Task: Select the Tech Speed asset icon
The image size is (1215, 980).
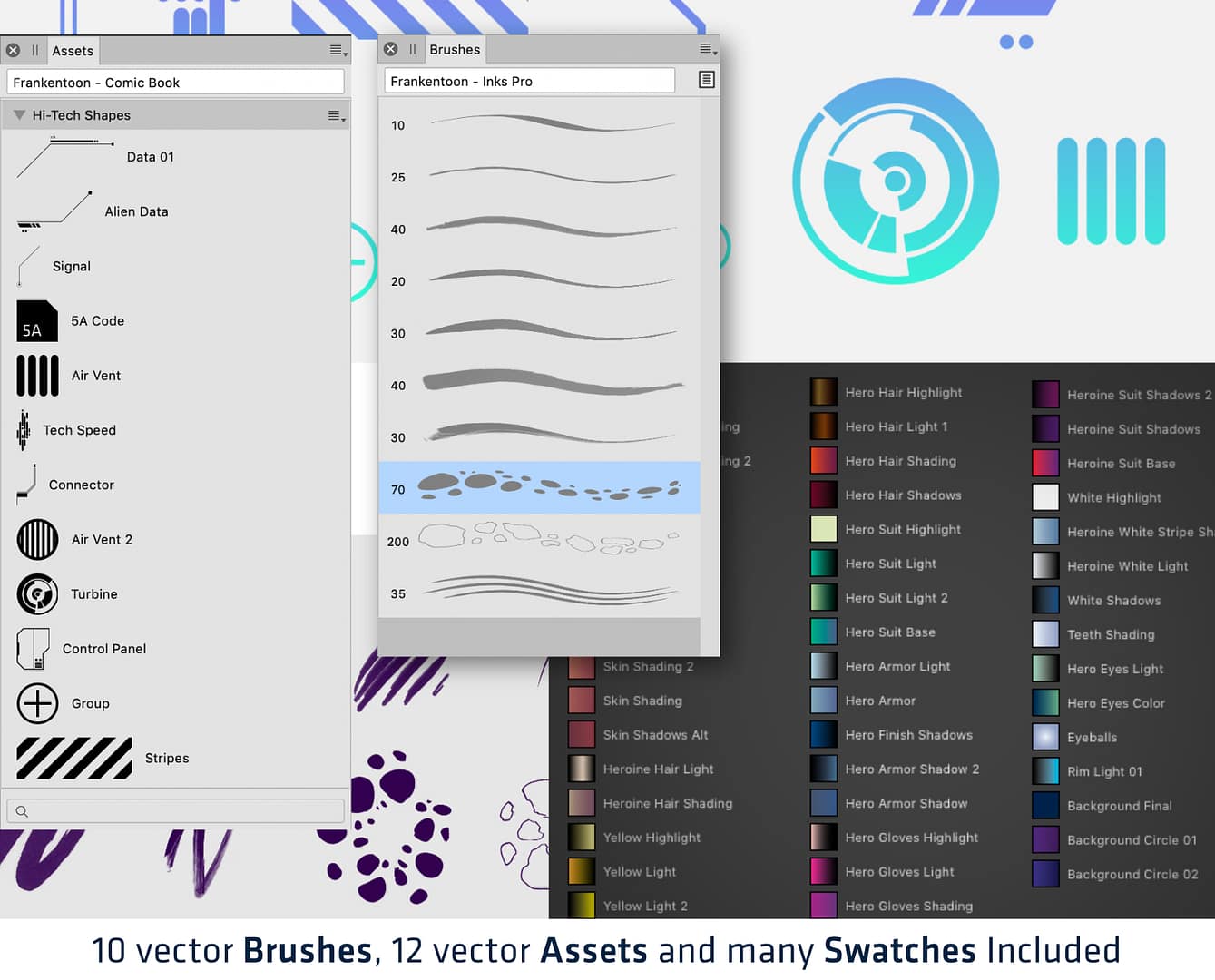Action: click(x=24, y=430)
